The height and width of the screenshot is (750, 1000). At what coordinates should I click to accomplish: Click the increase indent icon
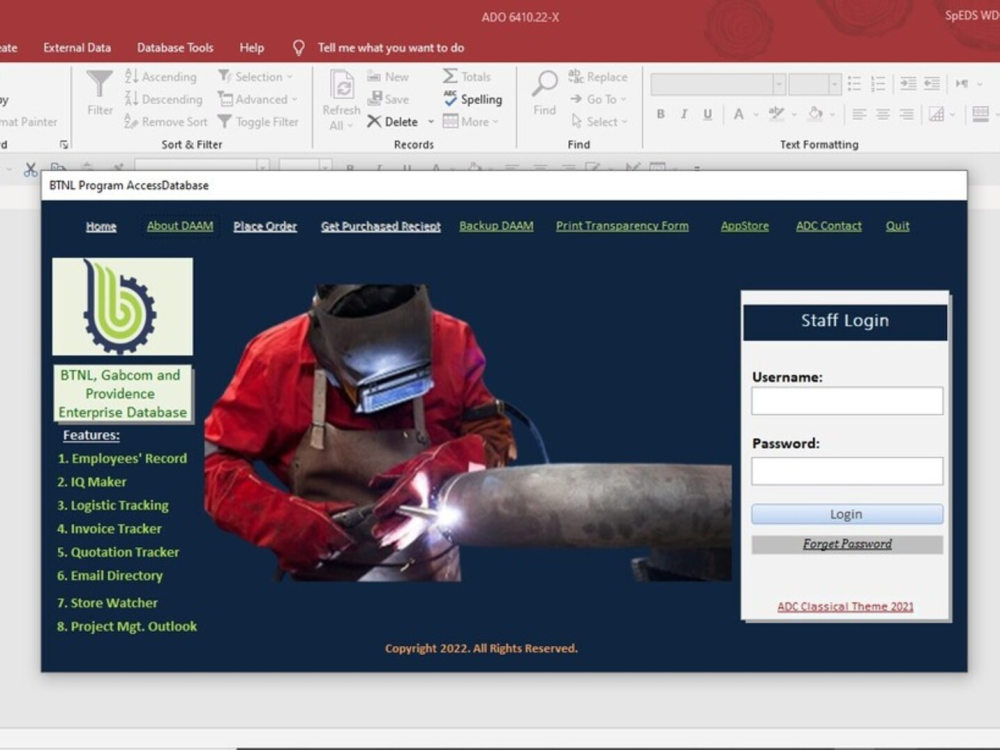pyautogui.click(x=908, y=84)
